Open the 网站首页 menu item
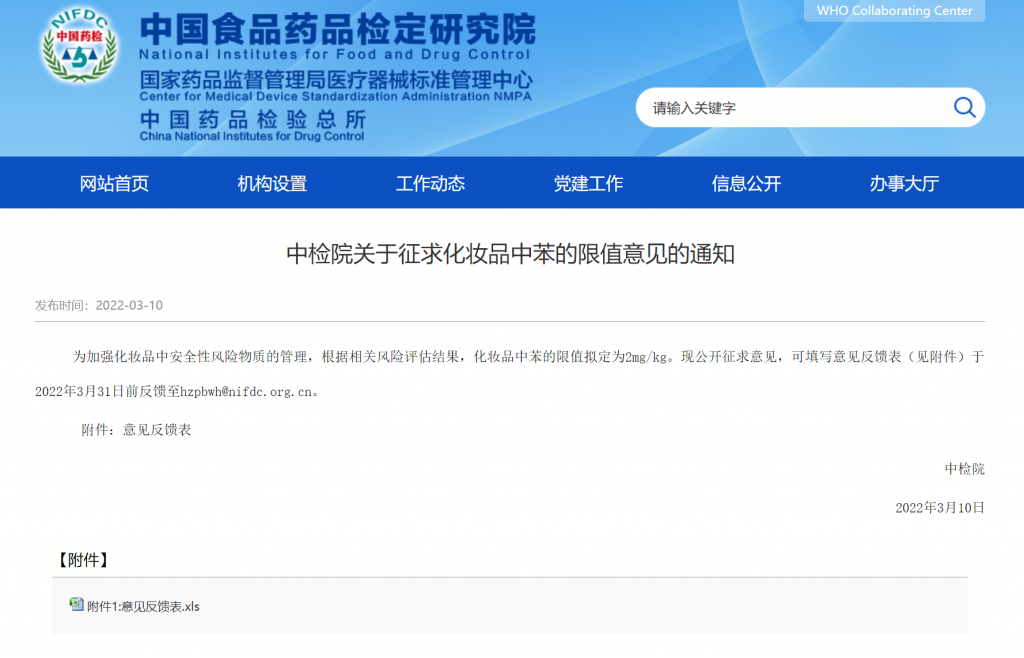 pyautogui.click(x=114, y=183)
